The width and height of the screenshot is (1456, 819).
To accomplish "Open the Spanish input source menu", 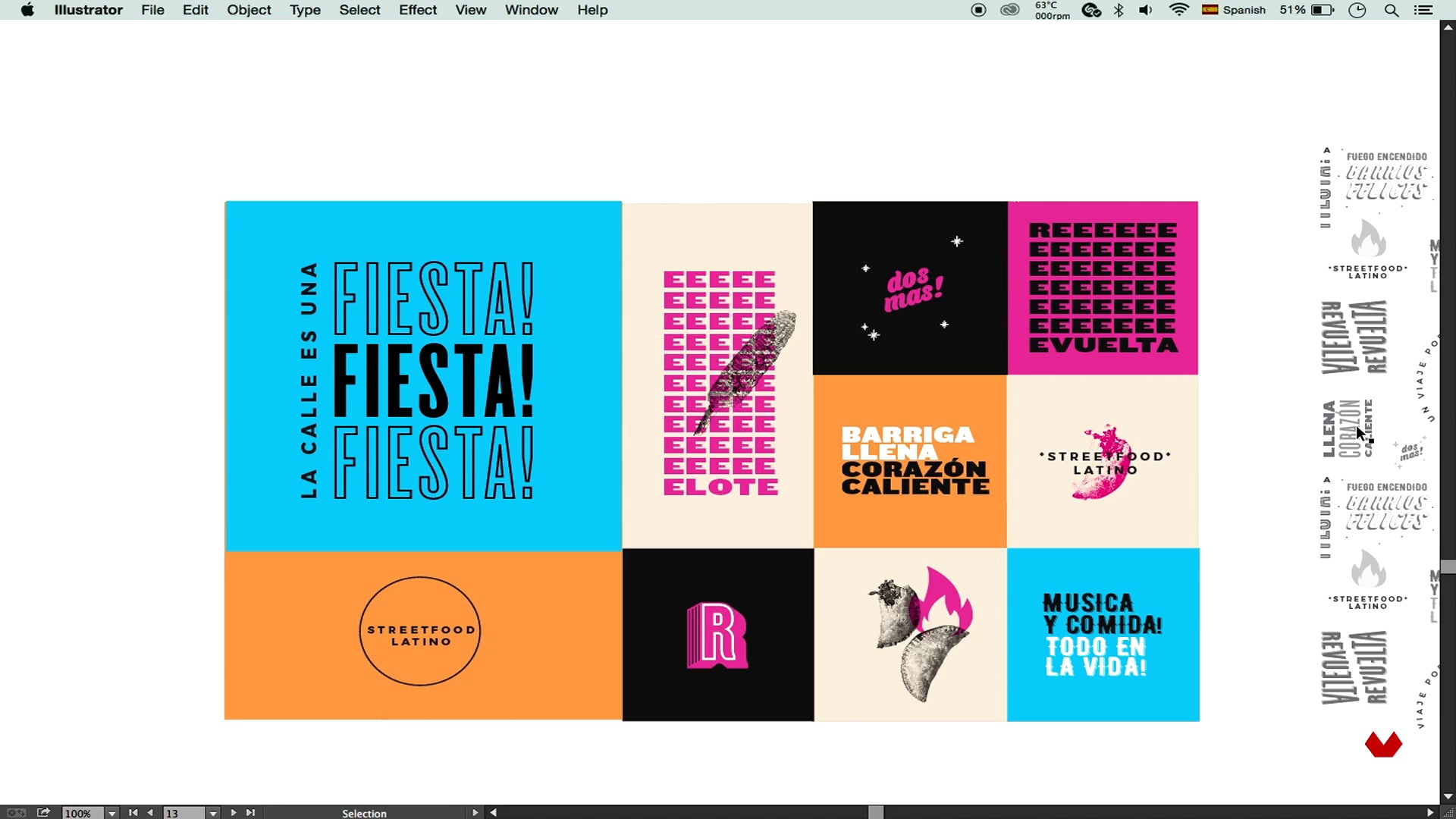I will coord(1234,10).
